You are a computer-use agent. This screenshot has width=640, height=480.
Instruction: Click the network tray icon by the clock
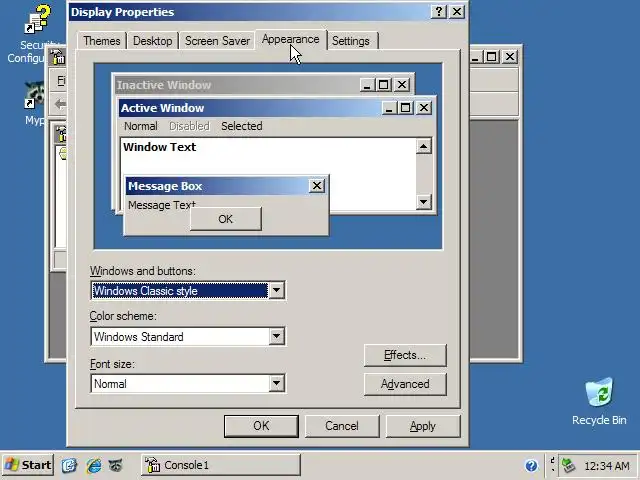click(568, 465)
